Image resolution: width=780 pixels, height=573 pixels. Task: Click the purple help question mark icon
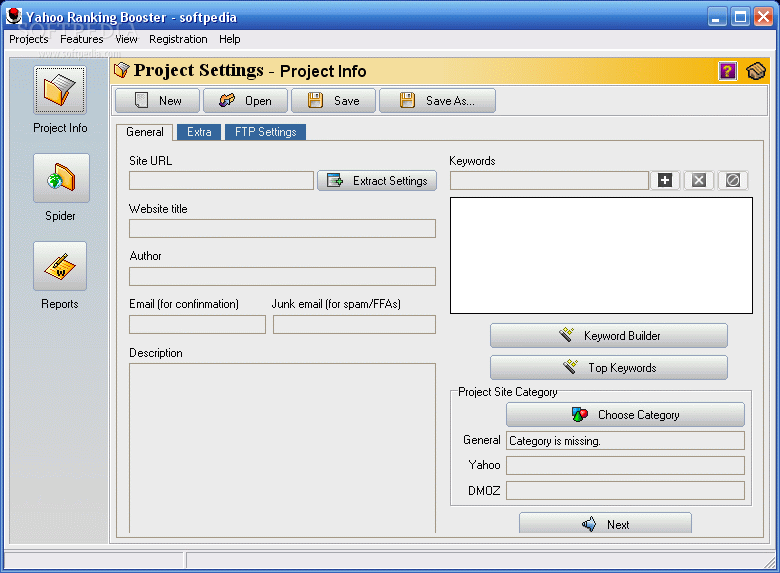coord(727,71)
